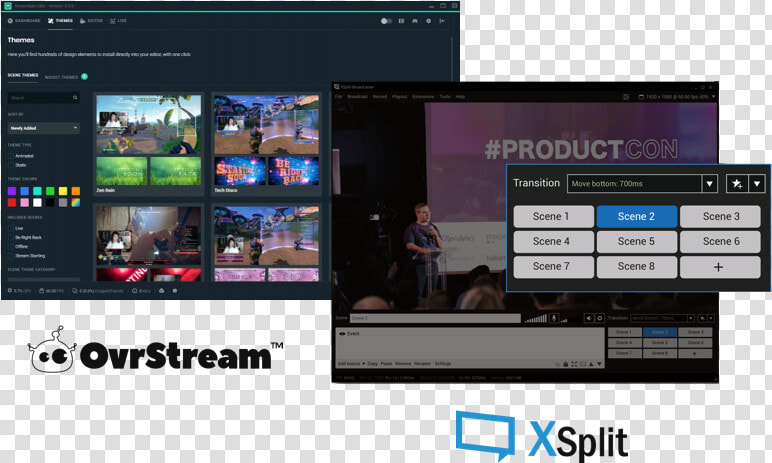Viewport: 772px width, 463px height.
Task: Click the logout arrow icon in Streamlabs header
Action: 442,21
